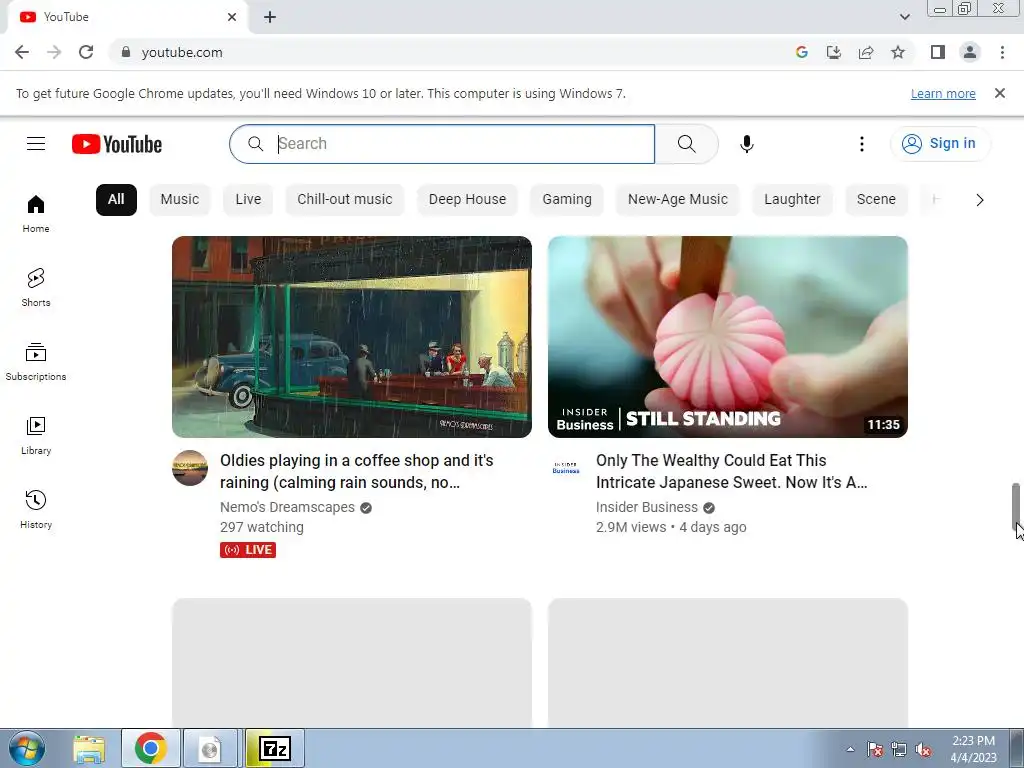Image resolution: width=1024 pixels, height=768 pixels.
Task: Open 7-Zip from taskbar
Action: 275,748
